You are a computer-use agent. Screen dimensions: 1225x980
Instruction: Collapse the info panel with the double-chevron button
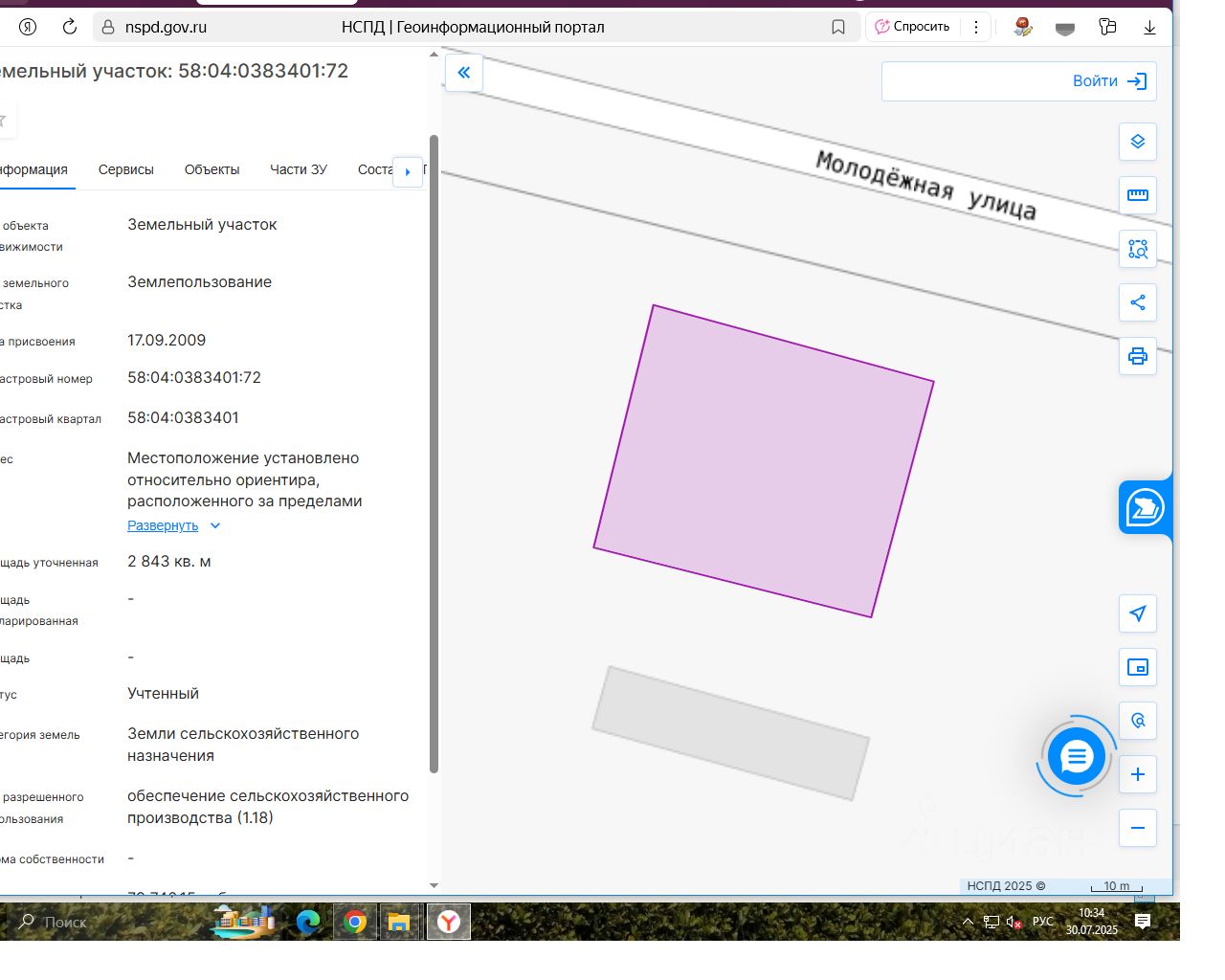(464, 73)
